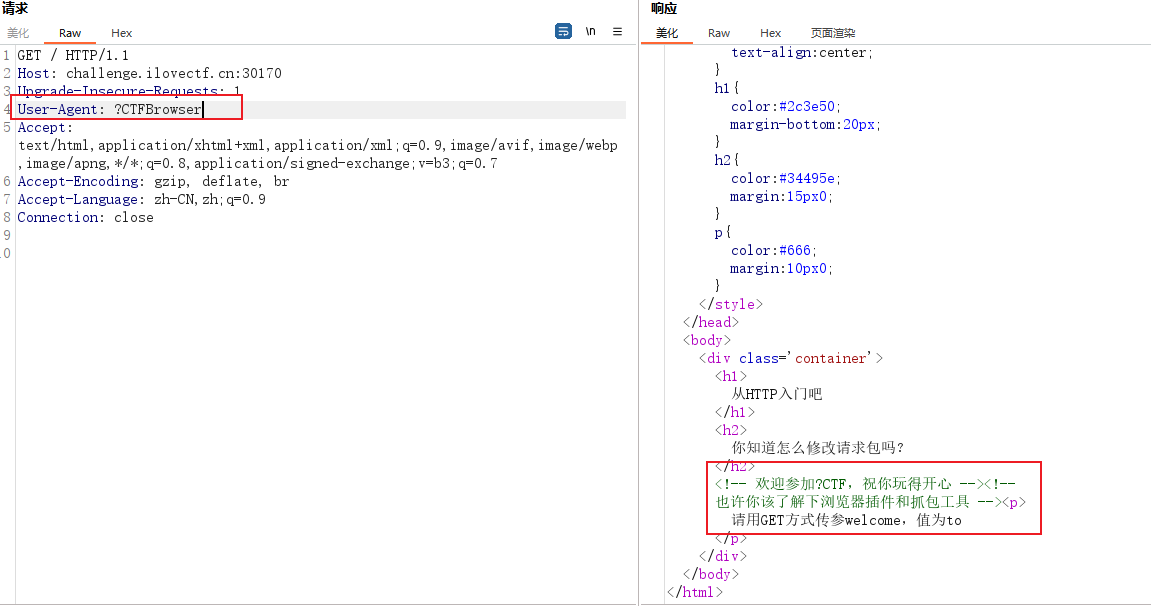This screenshot has width=1151, height=606.
Task: Click the 响应 panel title
Action: [664, 9]
